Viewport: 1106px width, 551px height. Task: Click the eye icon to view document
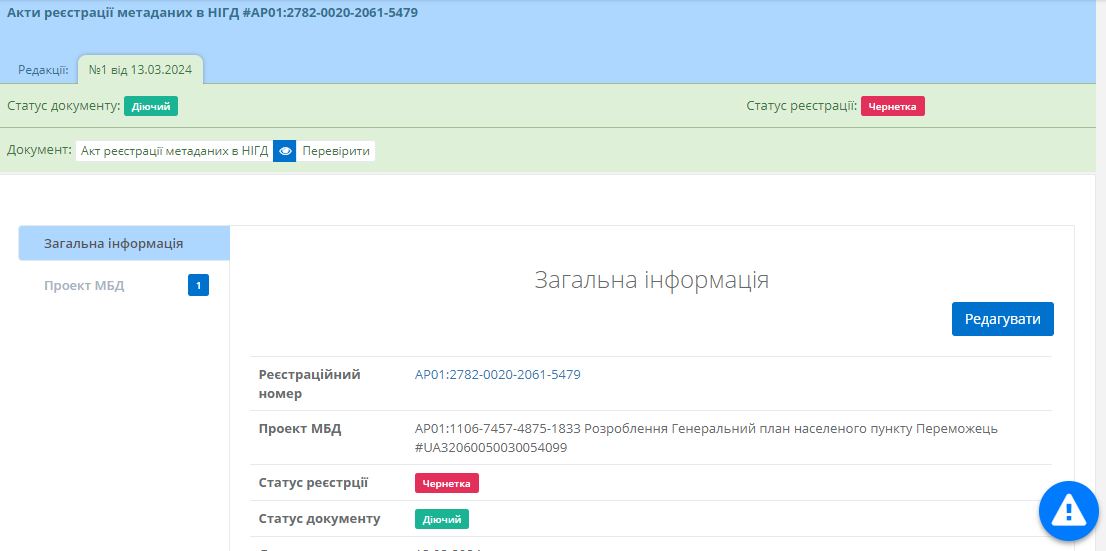pyautogui.click(x=285, y=151)
